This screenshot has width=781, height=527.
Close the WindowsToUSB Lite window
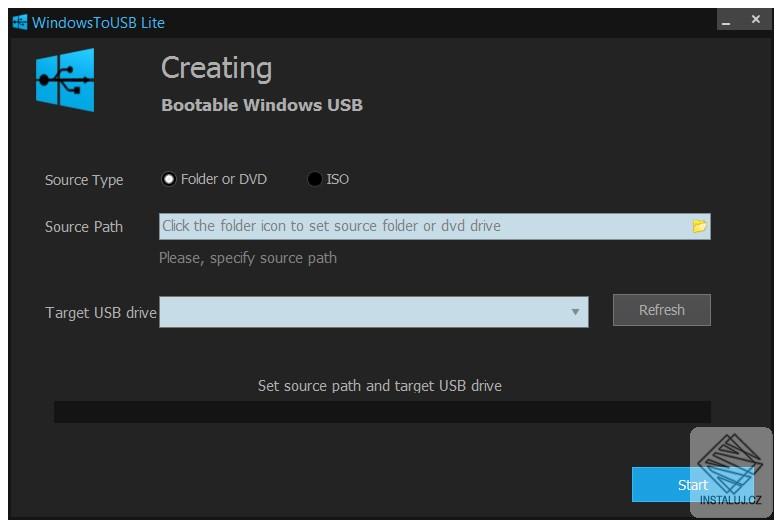[756, 19]
